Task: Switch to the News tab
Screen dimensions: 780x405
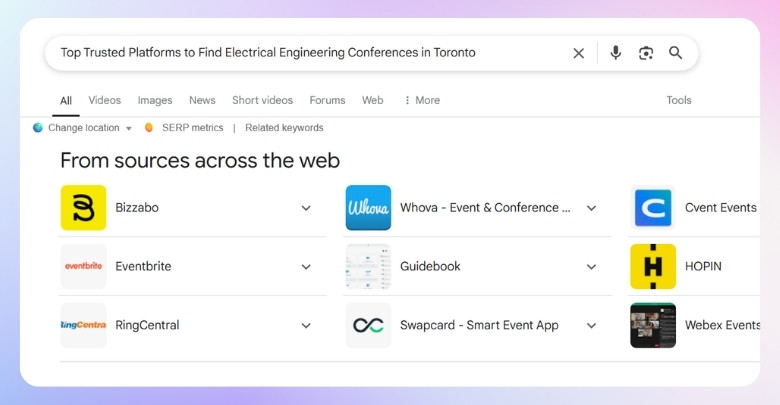Action: pyautogui.click(x=202, y=100)
